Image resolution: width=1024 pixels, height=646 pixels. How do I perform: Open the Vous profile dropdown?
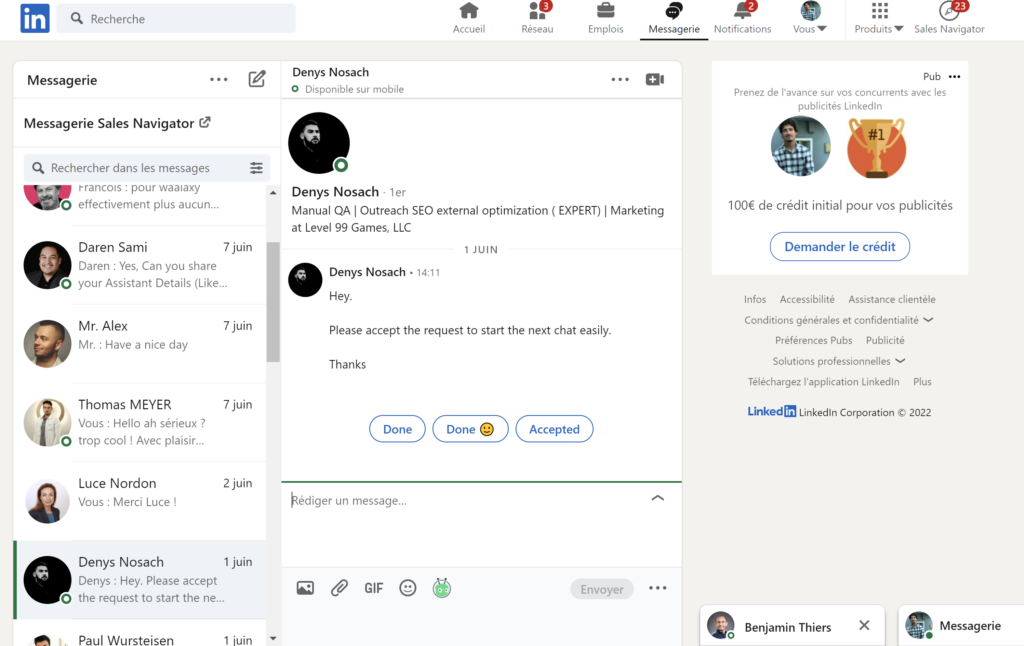(x=810, y=18)
